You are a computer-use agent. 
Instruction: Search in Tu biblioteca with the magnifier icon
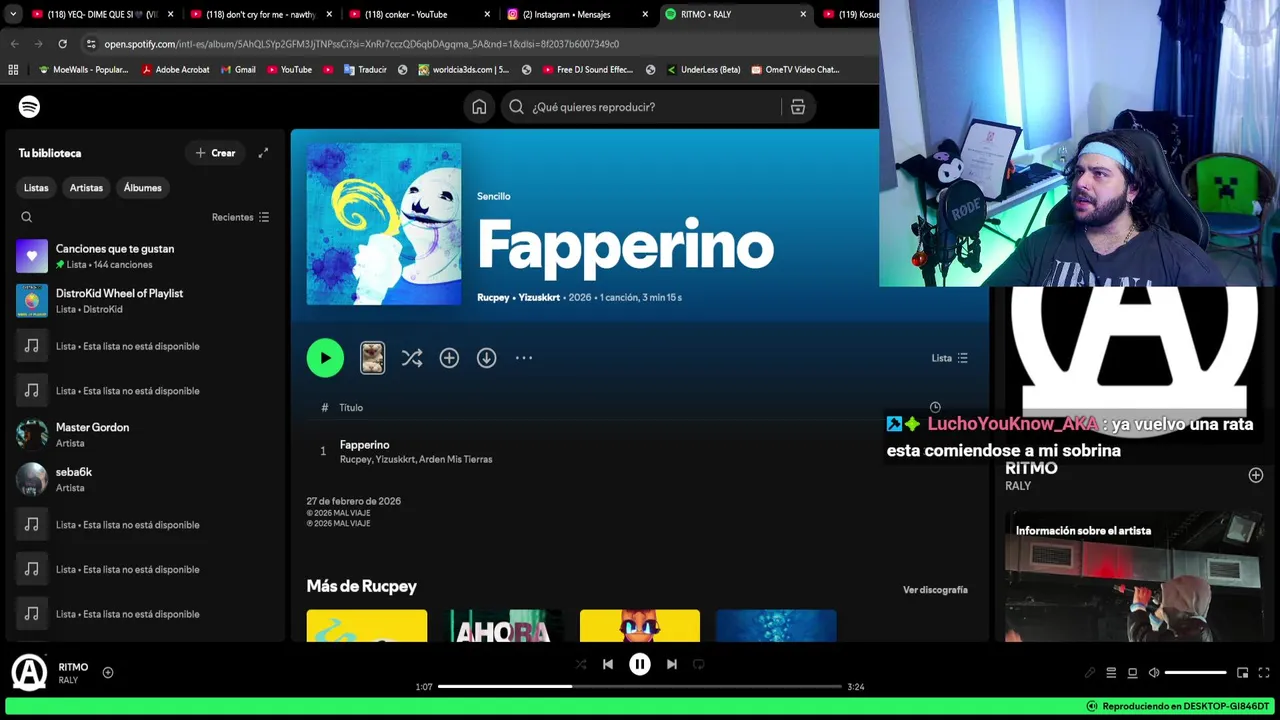coord(27,217)
